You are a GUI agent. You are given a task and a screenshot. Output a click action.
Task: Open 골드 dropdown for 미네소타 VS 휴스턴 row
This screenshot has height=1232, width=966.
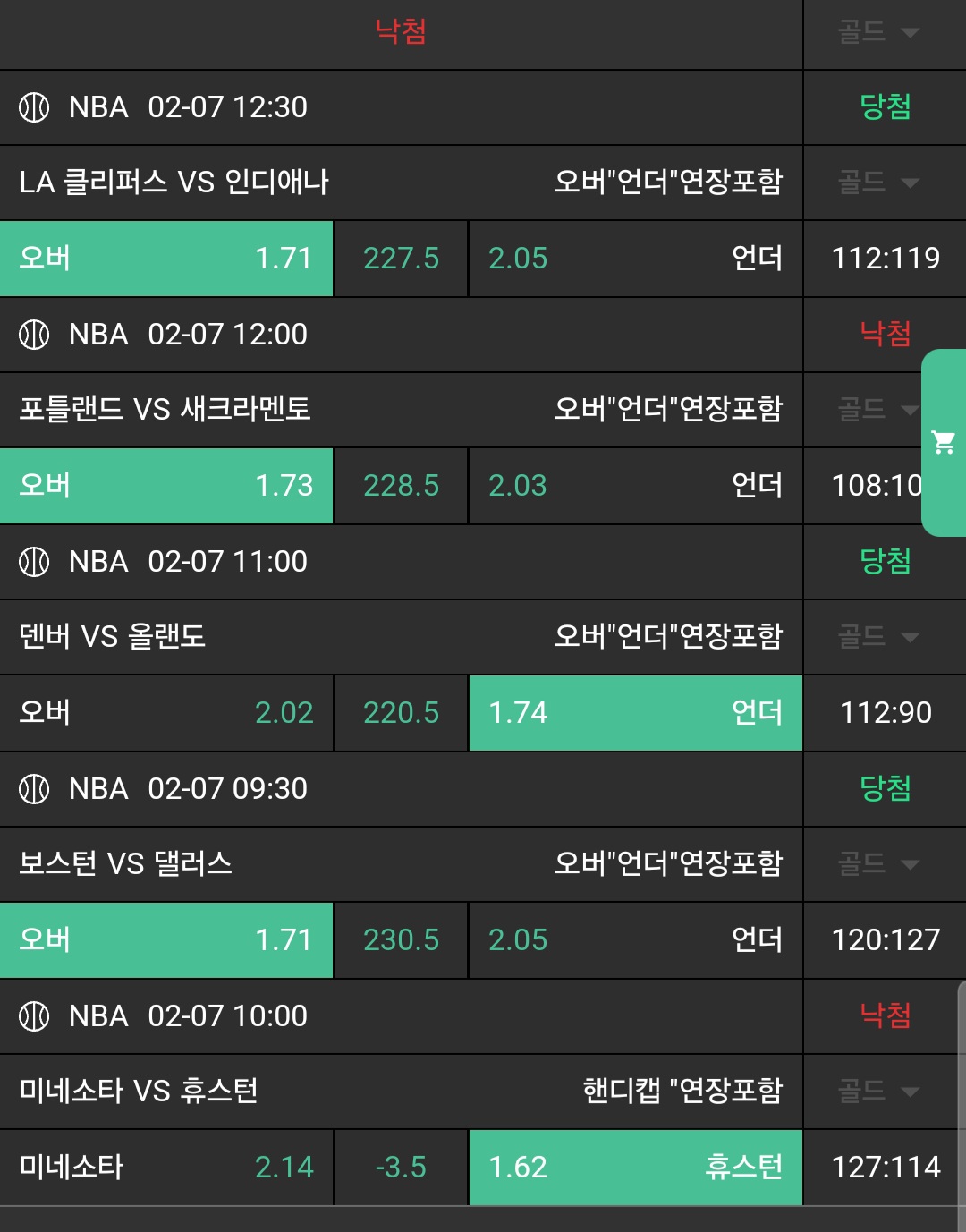tap(878, 1092)
